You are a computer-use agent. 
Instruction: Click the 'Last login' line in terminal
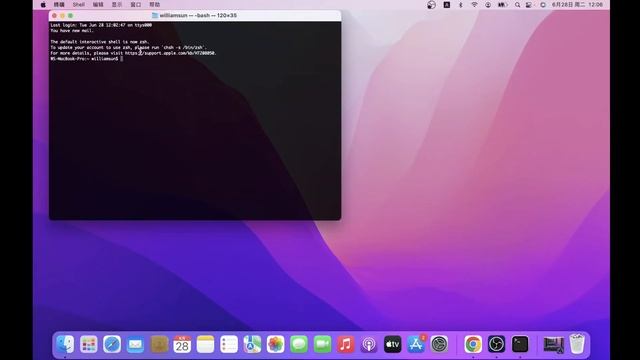(101, 25)
